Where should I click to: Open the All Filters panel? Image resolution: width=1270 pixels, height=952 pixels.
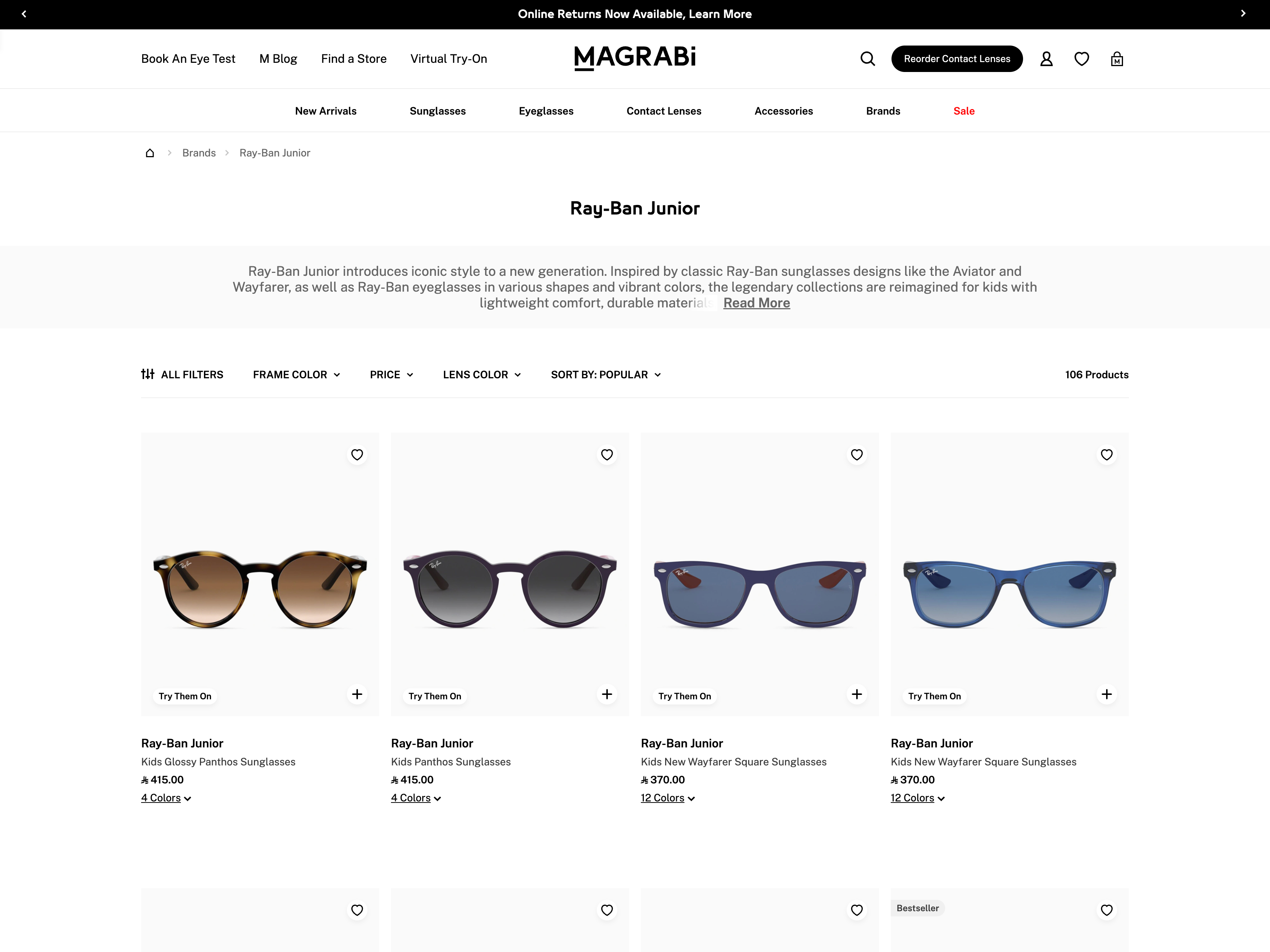coord(182,375)
